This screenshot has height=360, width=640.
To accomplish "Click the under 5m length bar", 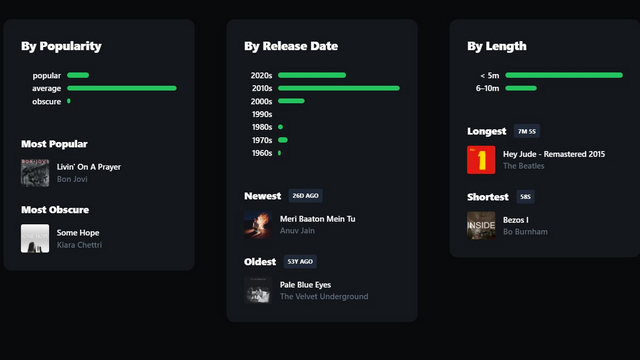I will click(564, 75).
